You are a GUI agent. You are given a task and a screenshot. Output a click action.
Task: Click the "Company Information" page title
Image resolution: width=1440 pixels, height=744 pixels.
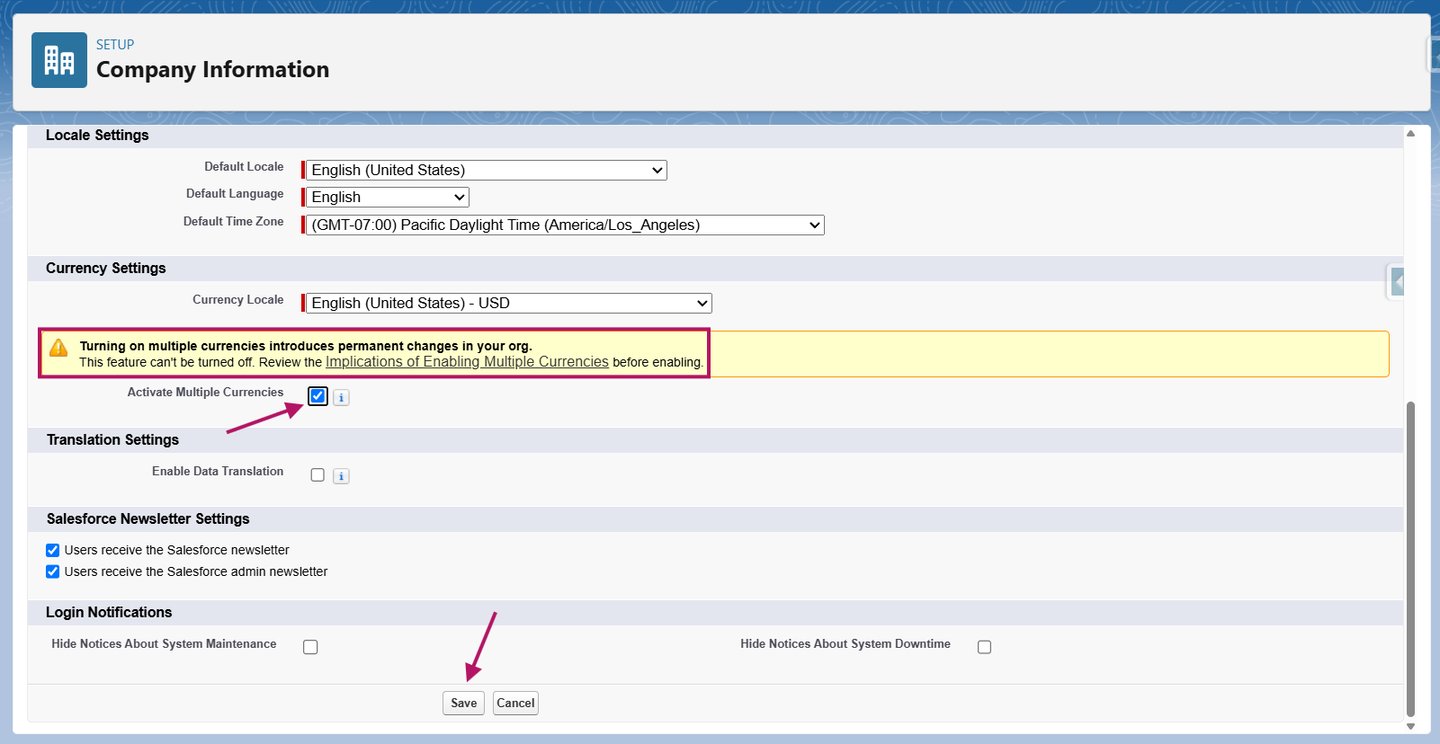coord(213,69)
